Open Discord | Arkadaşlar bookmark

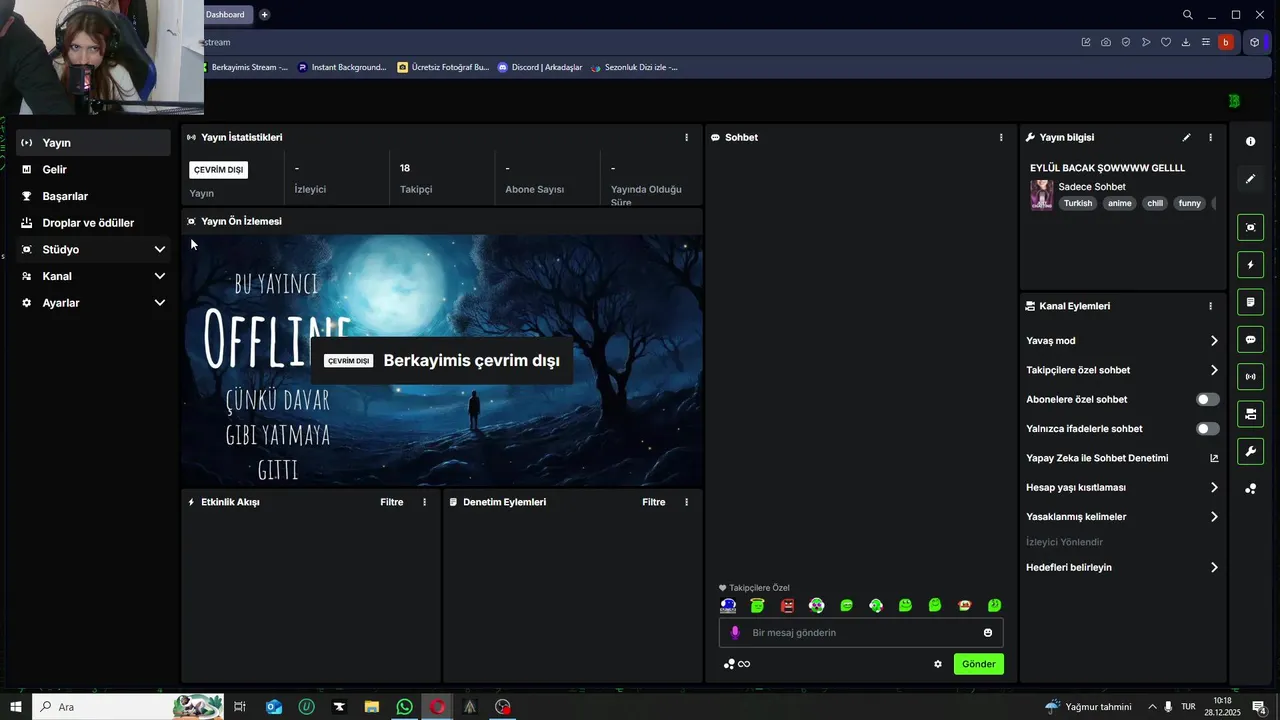coord(540,67)
